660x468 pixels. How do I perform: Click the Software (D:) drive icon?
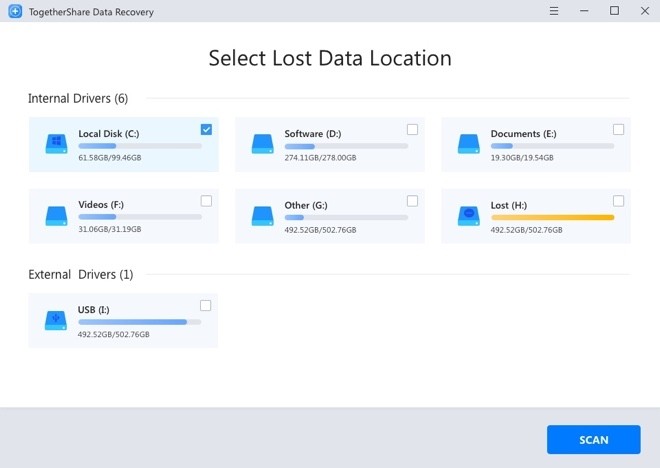tap(262, 143)
